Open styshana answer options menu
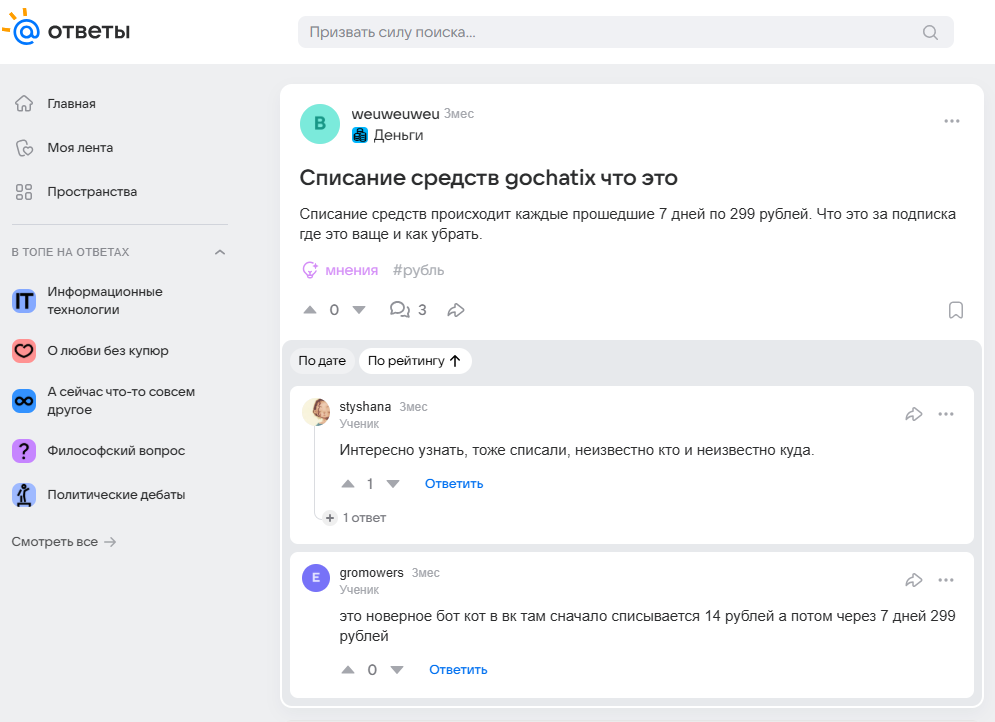 pyautogui.click(x=946, y=414)
